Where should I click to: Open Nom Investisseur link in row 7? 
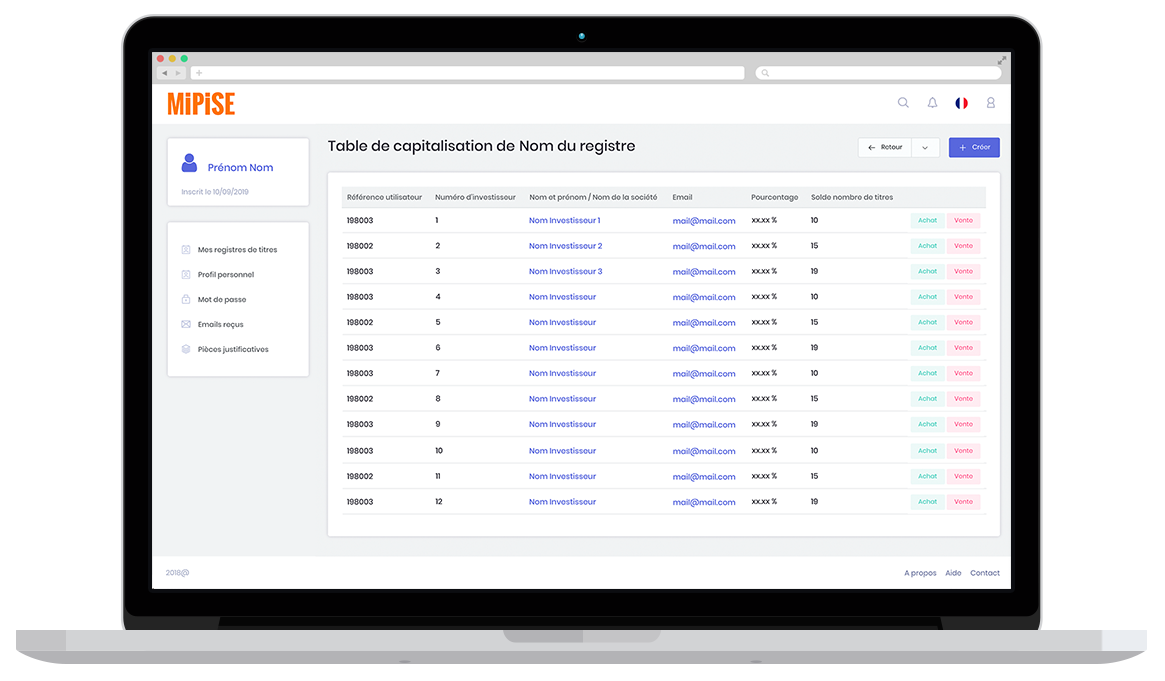[x=562, y=374]
